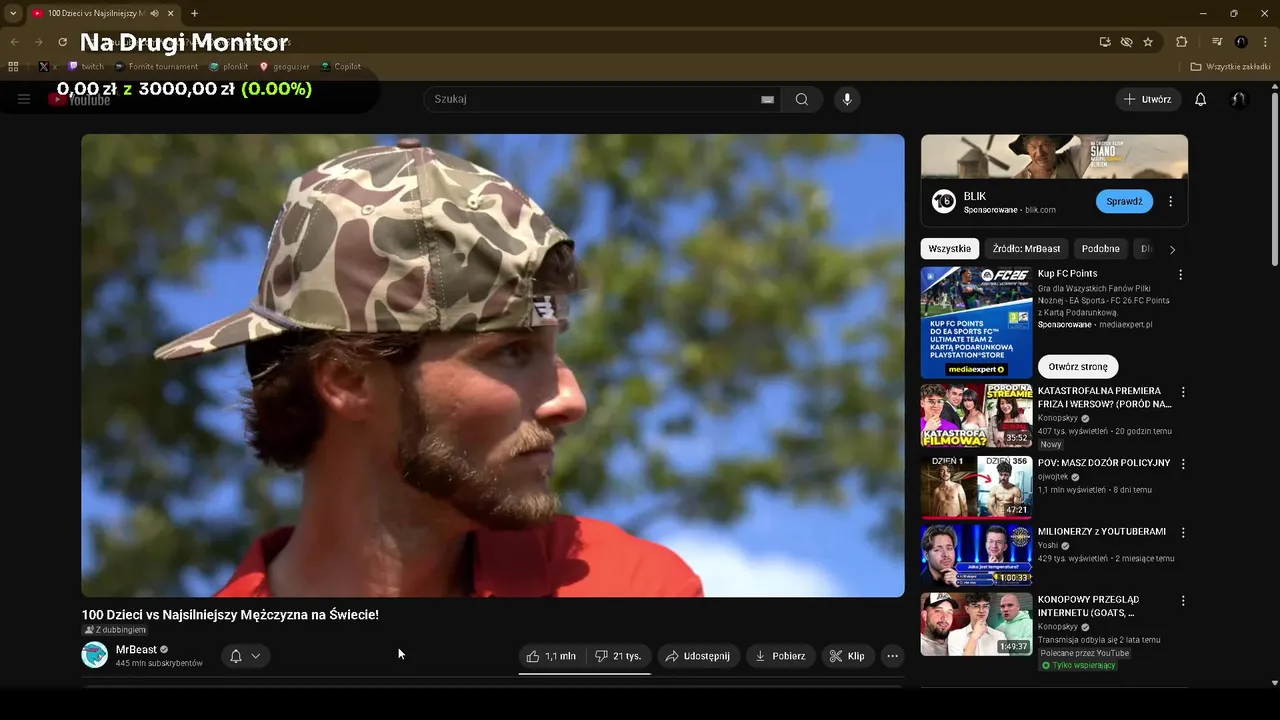Open the MILIONERZY z YOUTUBERAMI thumbnail
Screen dimensions: 1280x720
976,555
